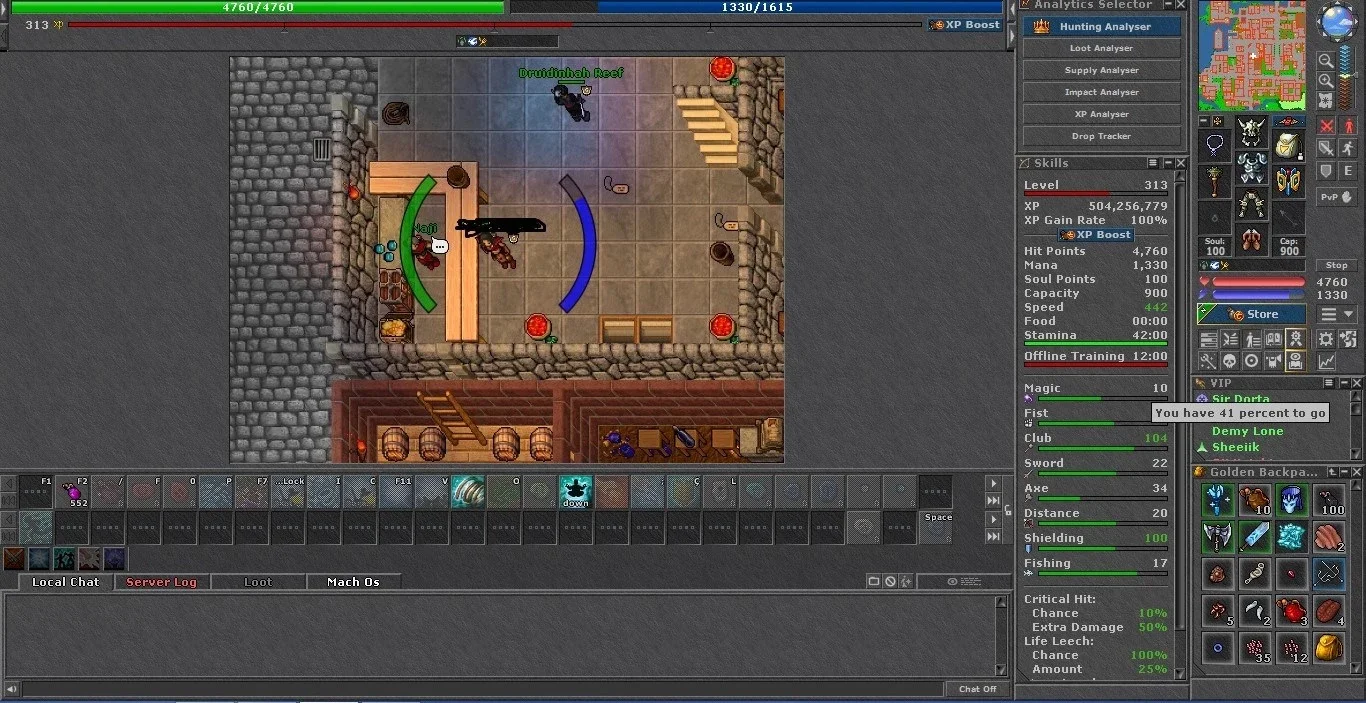Open the Supply Analyser button
This screenshot has height=703, width=1366.
[x=1102, y=70]
